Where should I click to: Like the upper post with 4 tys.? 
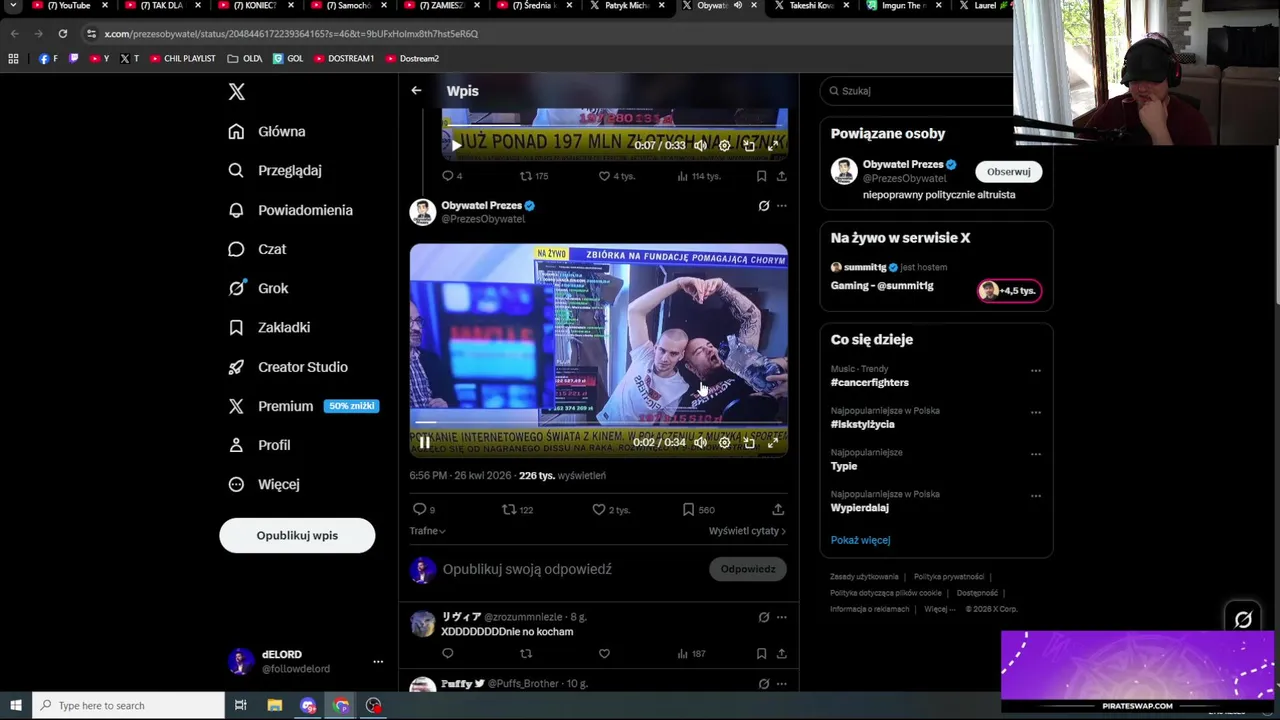point(616,176)
